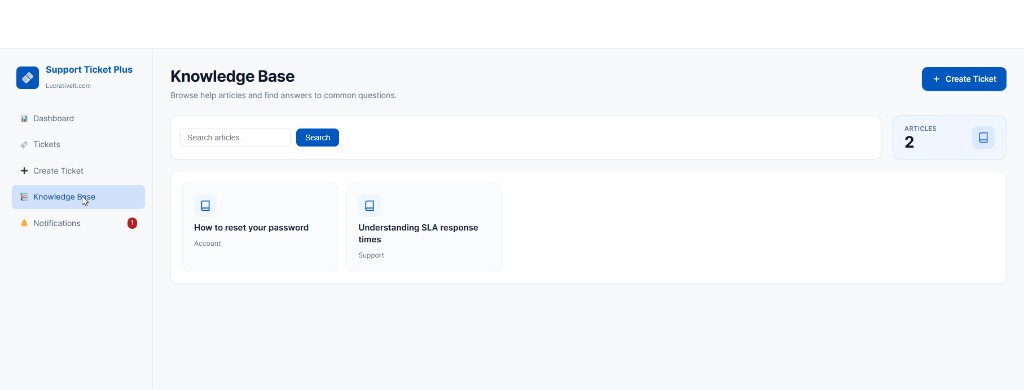Viewport: 1024px width, 390px height.
Task: Click the book icon in Articles counter card
Action: click(x=983, y=137)
